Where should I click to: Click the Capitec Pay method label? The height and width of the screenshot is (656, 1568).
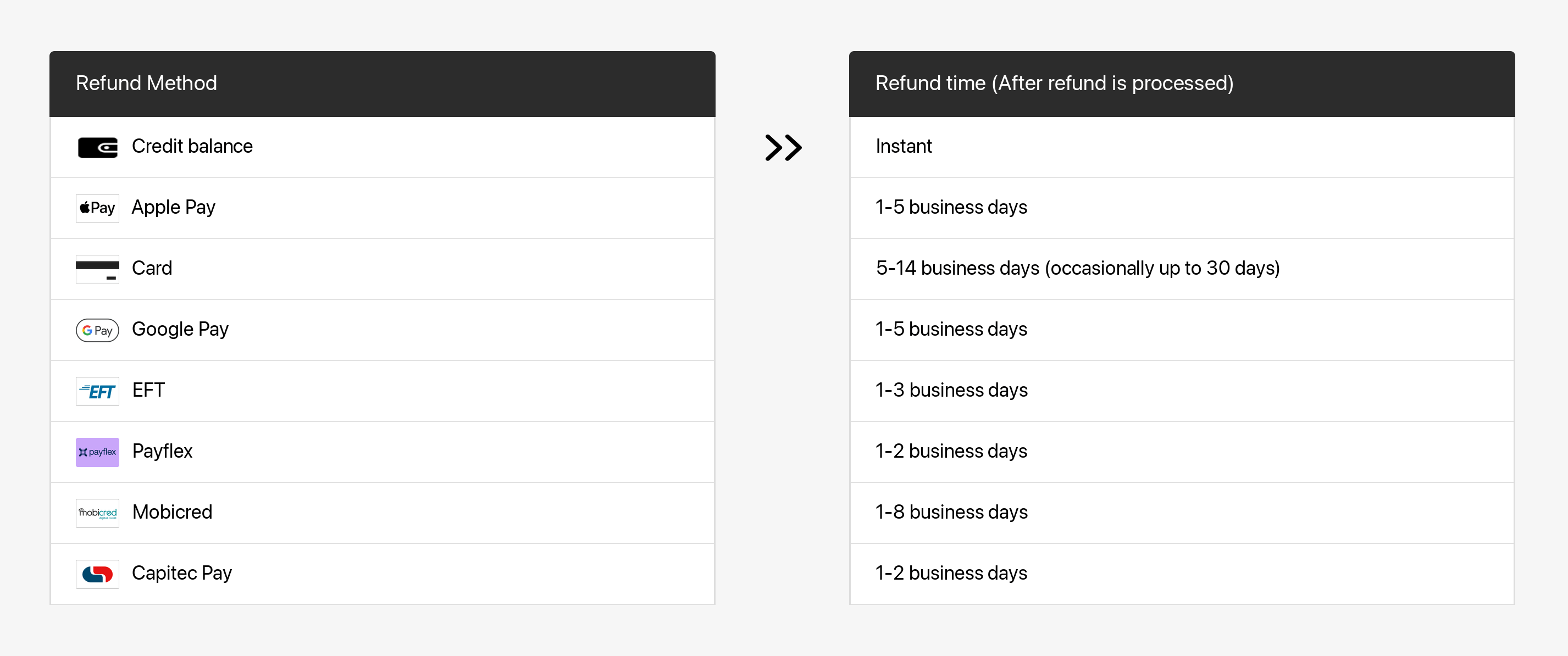click(x=182, y=572)
